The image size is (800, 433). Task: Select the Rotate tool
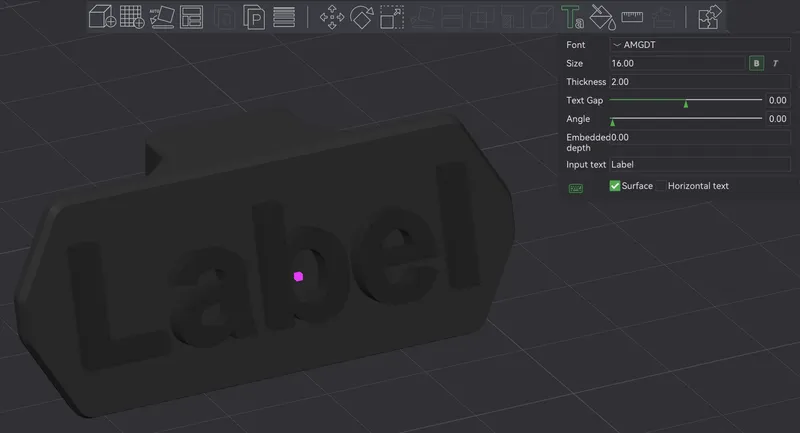click(362, 17)
